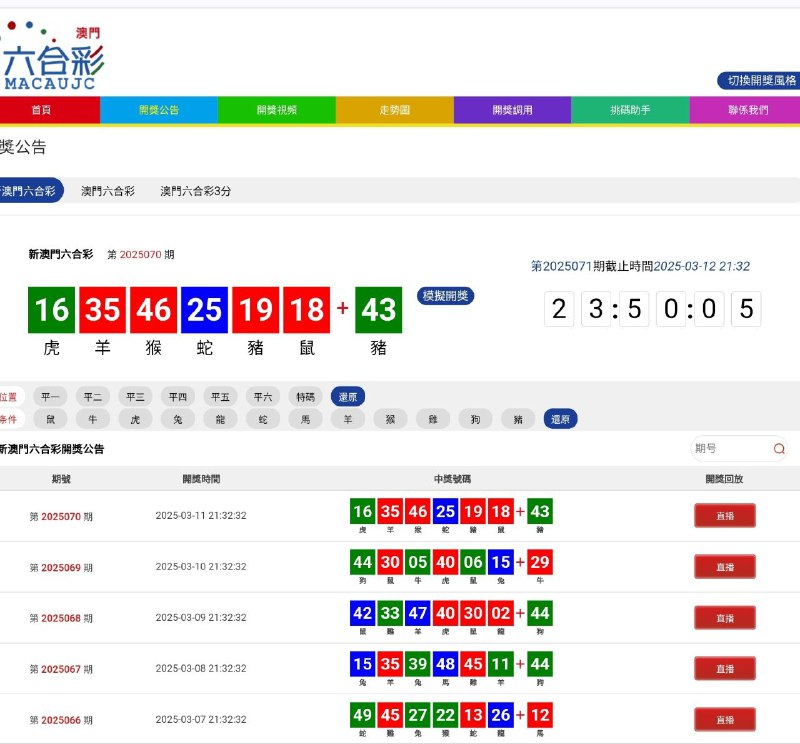Focus the 期号 search input field
The height and width of the screenshot is (744, 800).
point(739,449)
